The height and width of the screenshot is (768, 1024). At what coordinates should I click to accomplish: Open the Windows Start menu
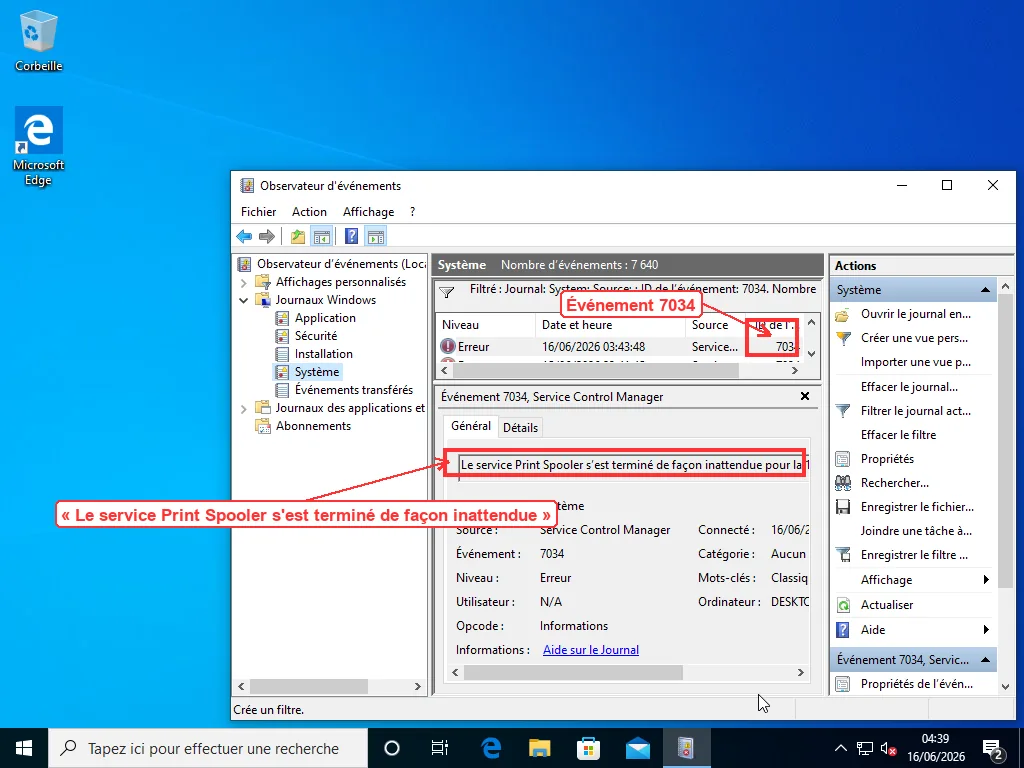click(24, 748)
